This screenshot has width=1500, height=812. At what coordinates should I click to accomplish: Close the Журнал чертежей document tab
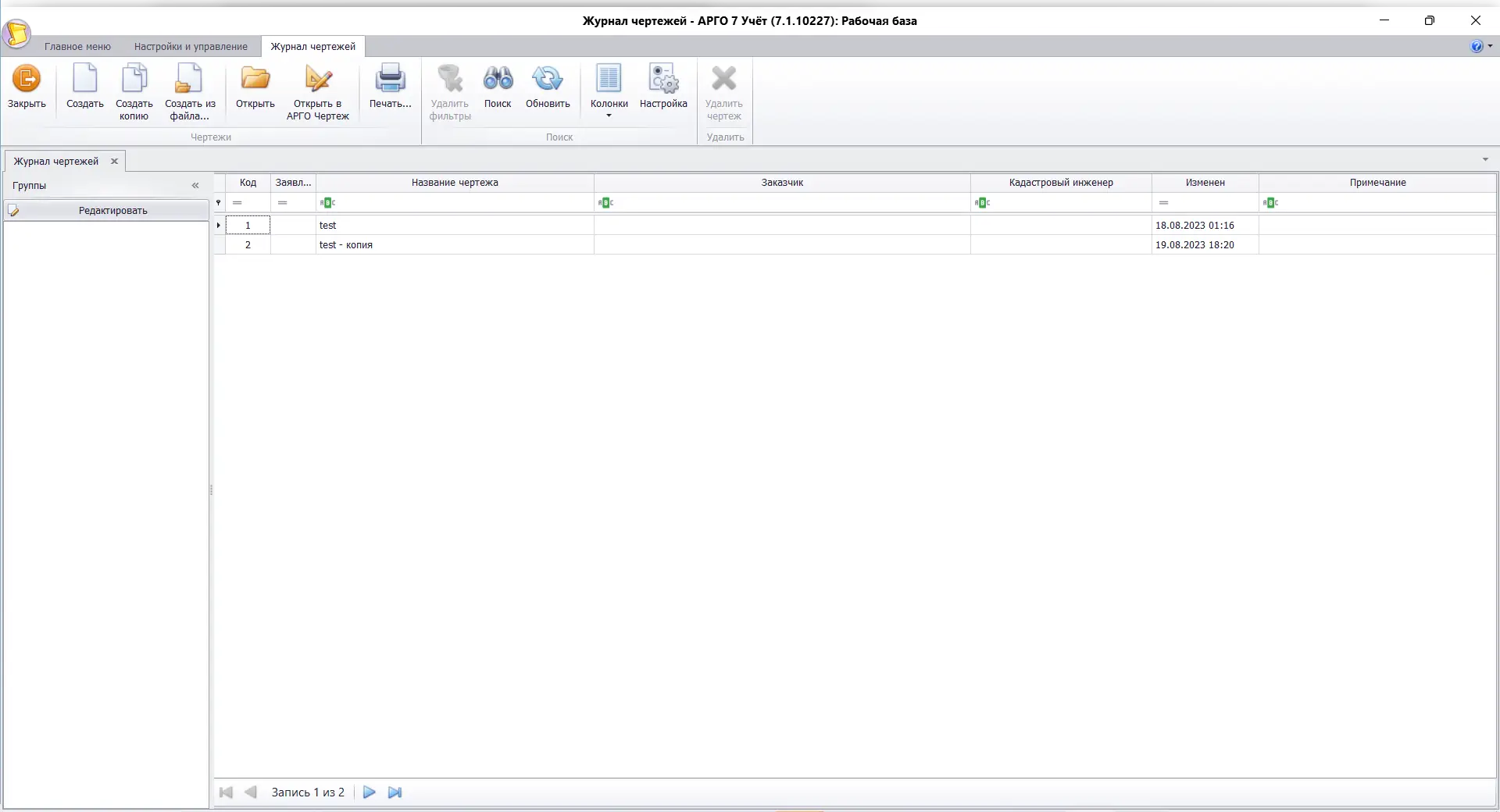tap(114, 162)
